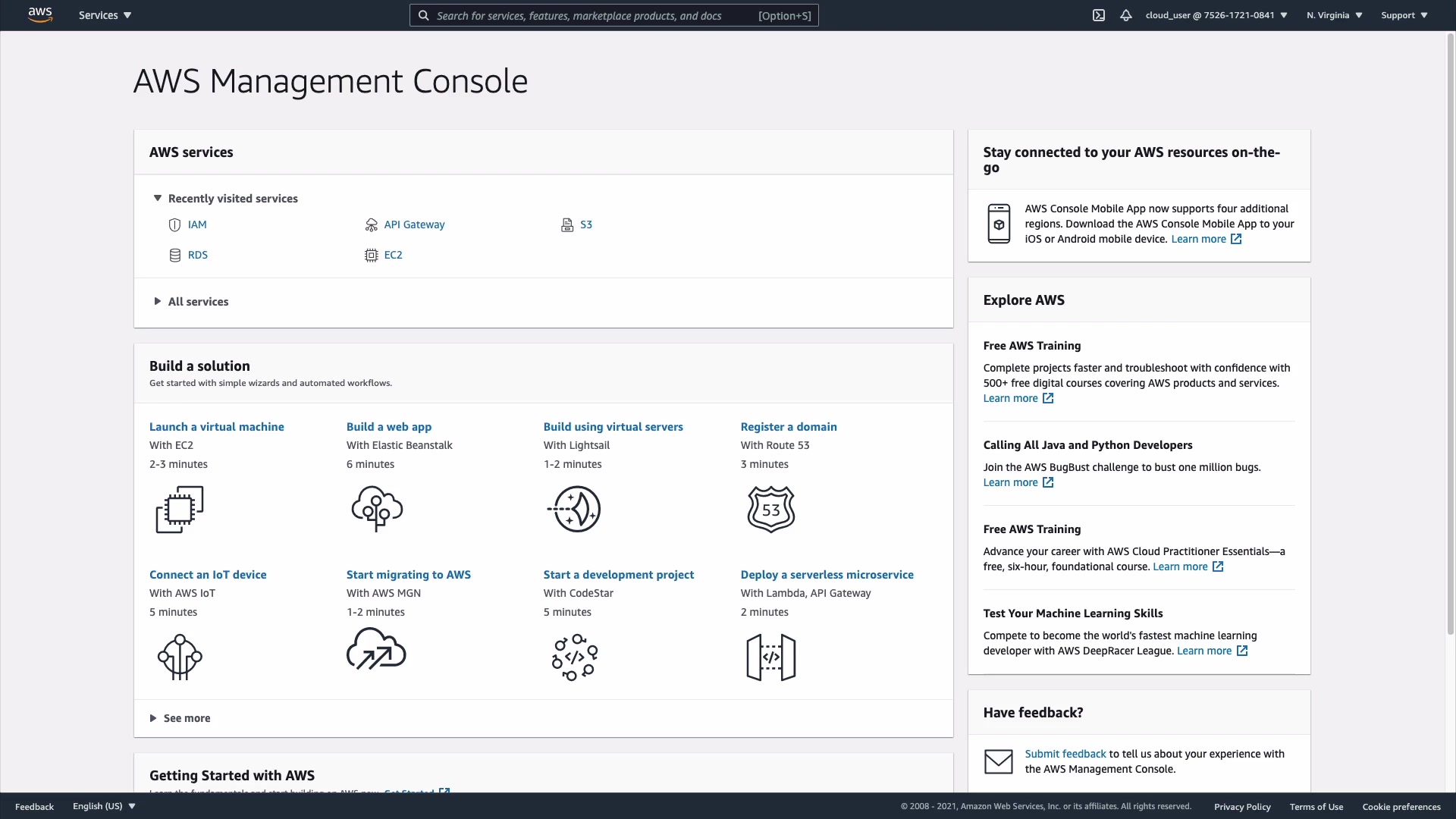Click the Submit feedback link
This screenshot has width=1456, height=819.
click(1065, 754)
